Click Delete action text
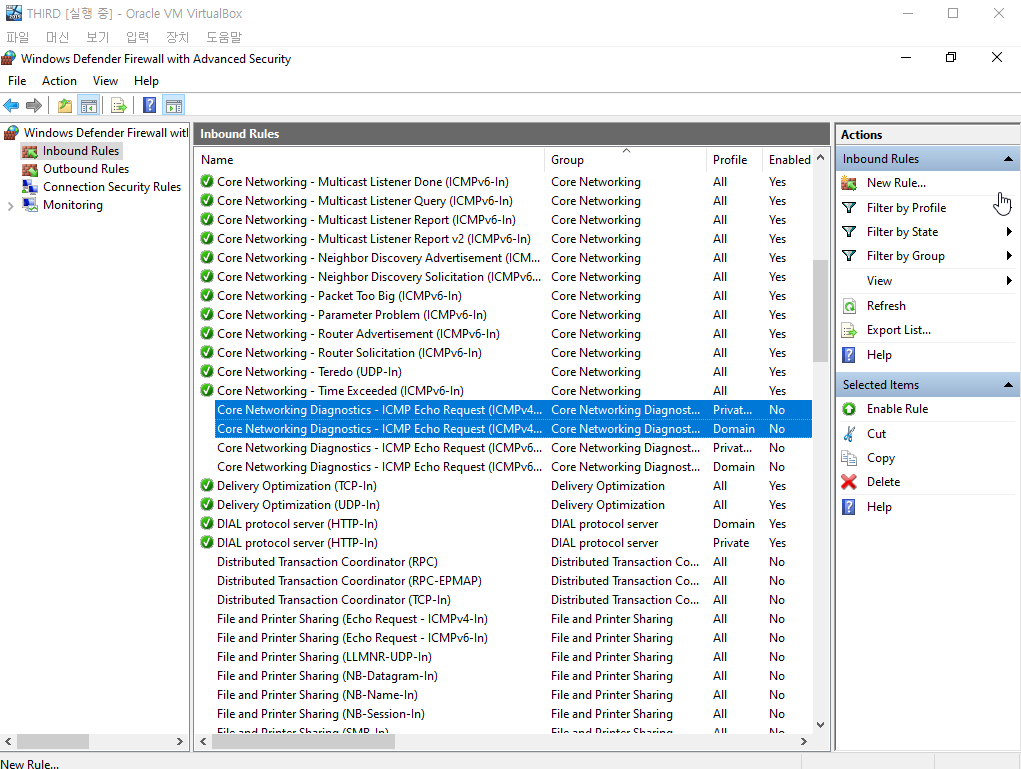This screenshot has width=1021, height=769. [884, 482]
